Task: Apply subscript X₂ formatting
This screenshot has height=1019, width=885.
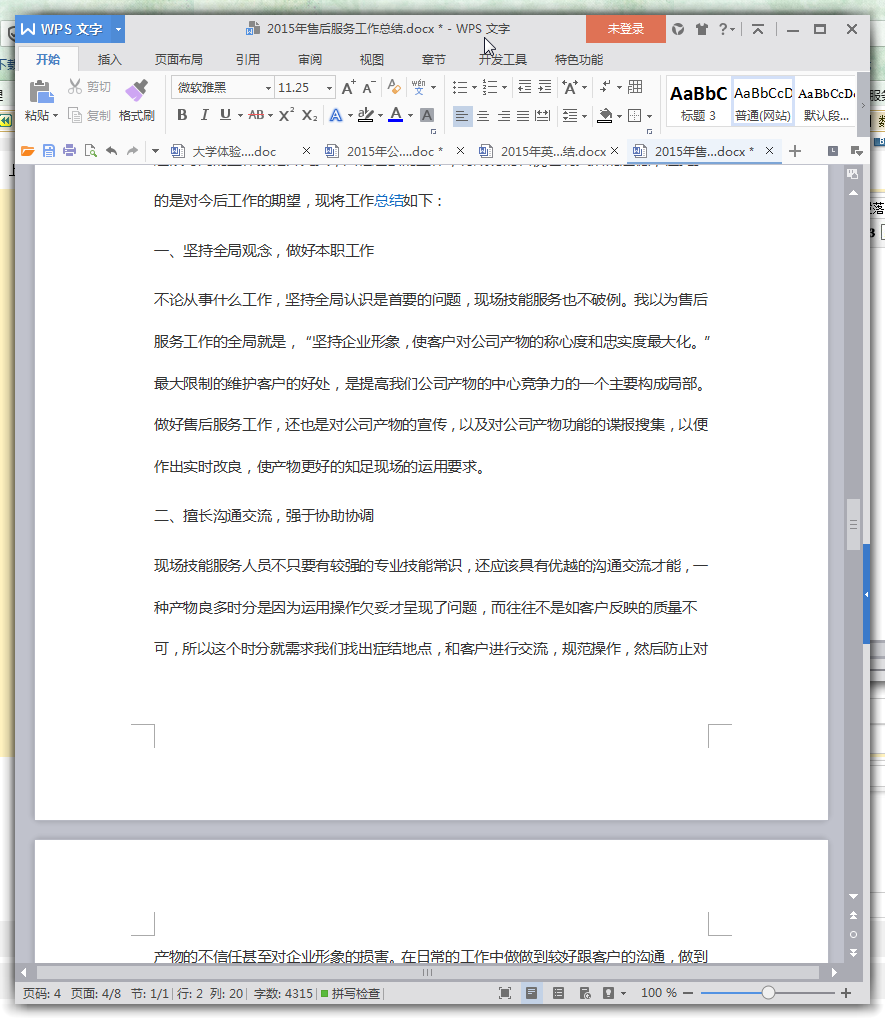Action: click(309, 116)
